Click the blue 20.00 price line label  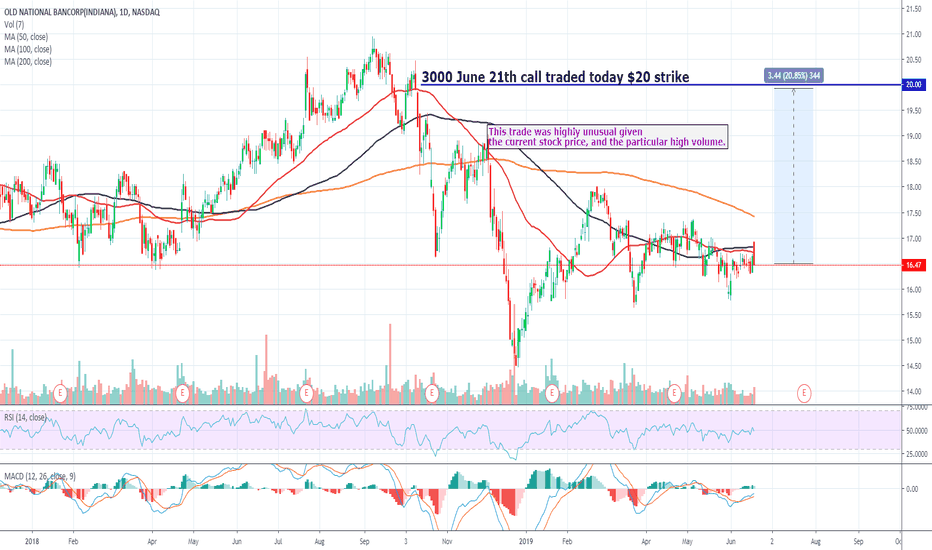tap(913, 85)
